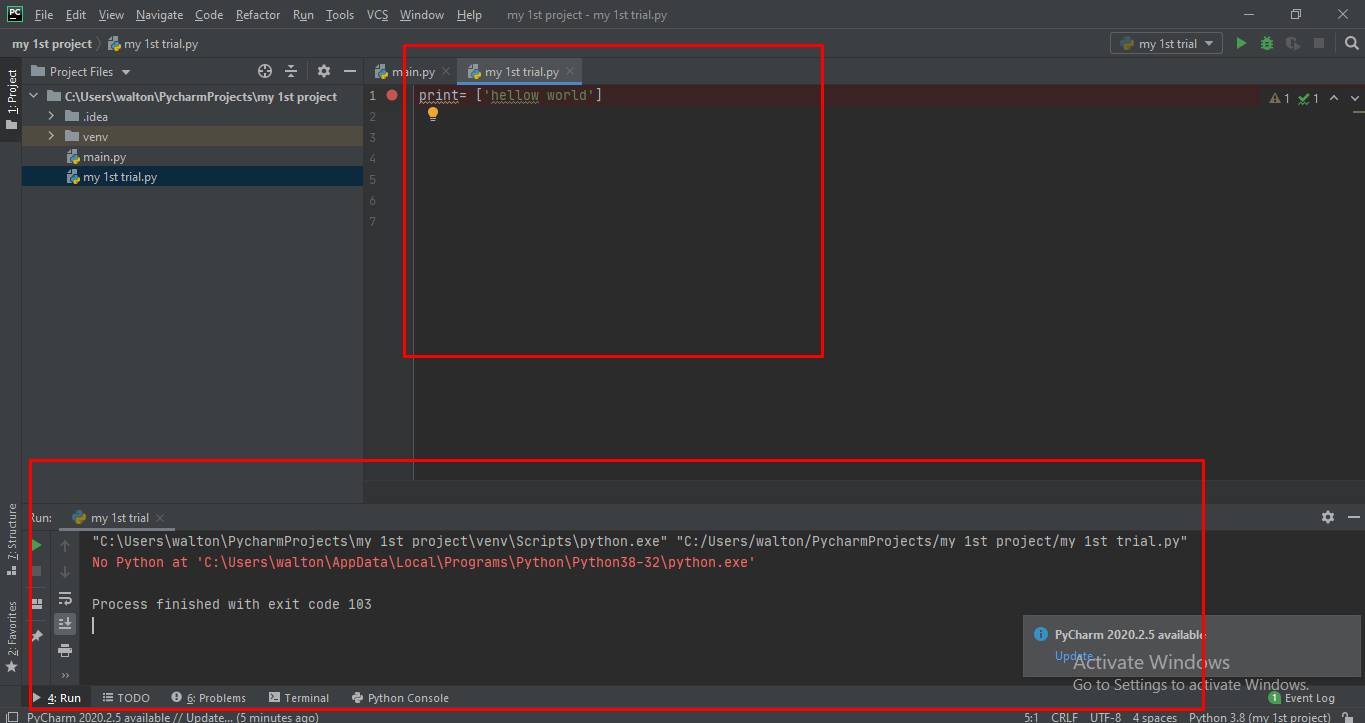
Task: Toggle the 1: Project side tool window
Action: point(11,98)
